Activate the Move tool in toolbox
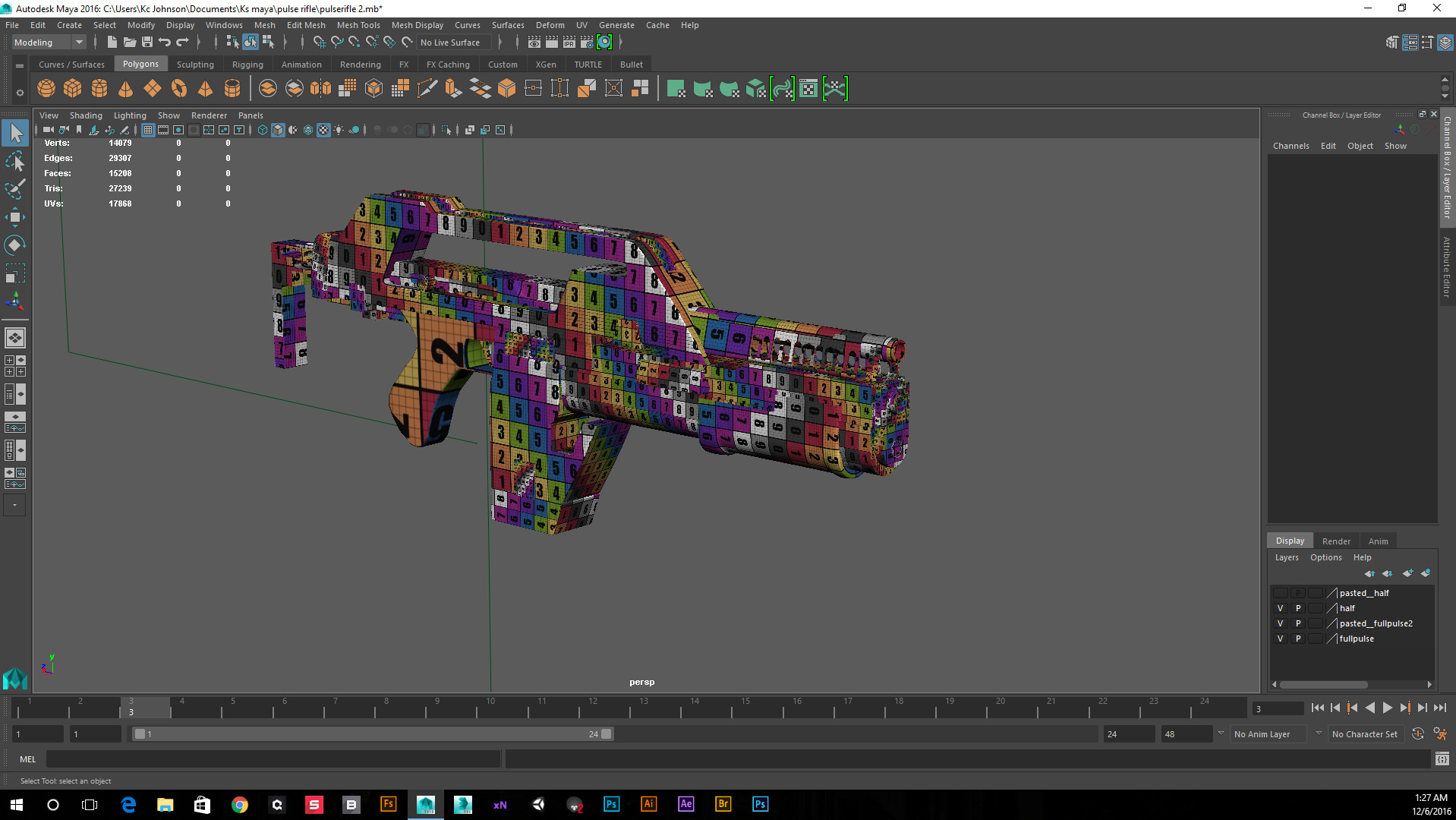Viewport: 1456px width, 820px height. click(x=15, y=217)
